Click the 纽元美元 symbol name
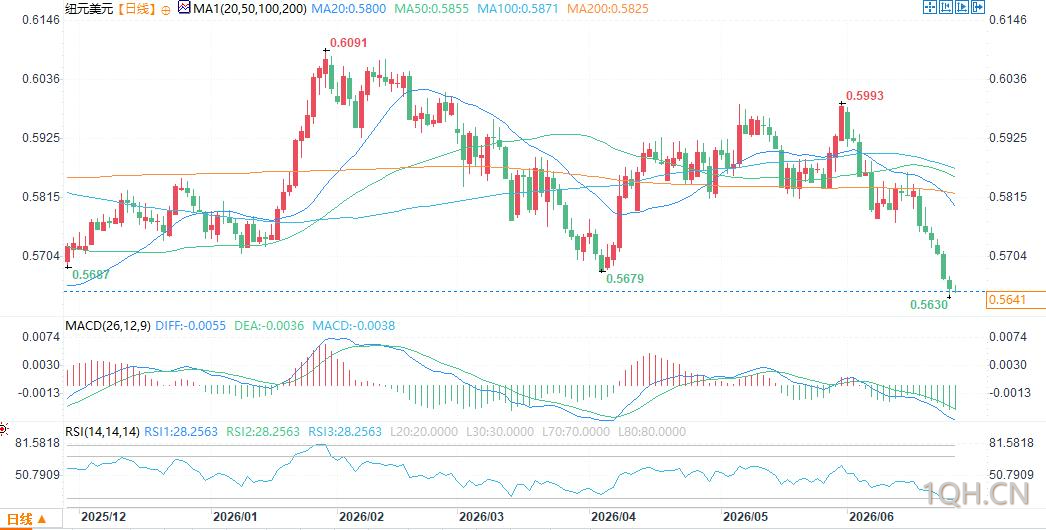 coord(91,9)
